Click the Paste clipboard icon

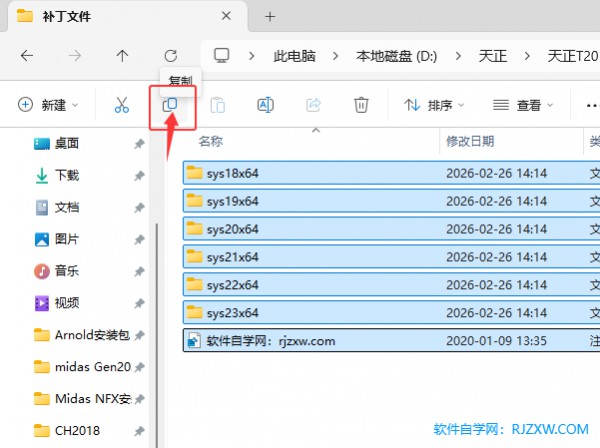[x=218, y=105]
